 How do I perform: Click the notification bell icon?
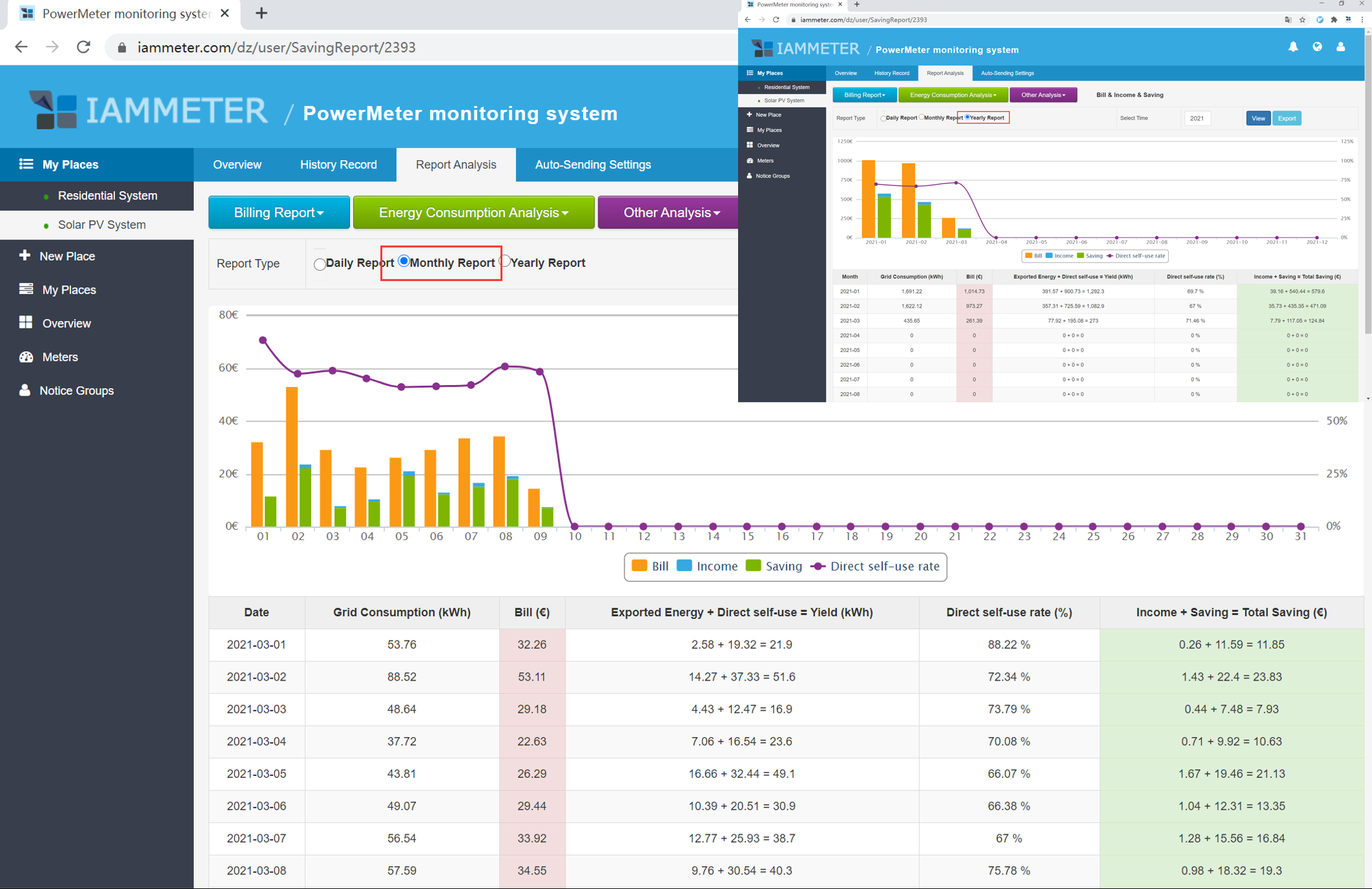1293,47
